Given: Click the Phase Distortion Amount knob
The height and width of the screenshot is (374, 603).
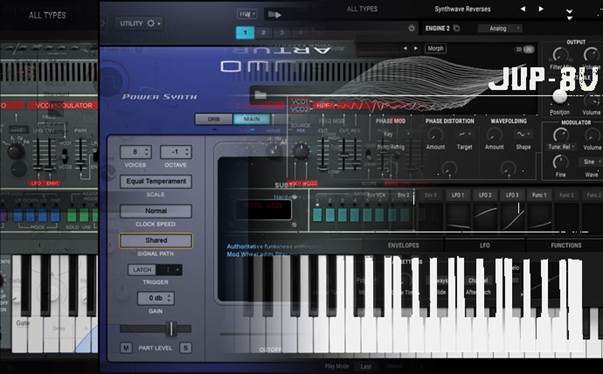Looking at the screenshot, I should tap(435, 135).
